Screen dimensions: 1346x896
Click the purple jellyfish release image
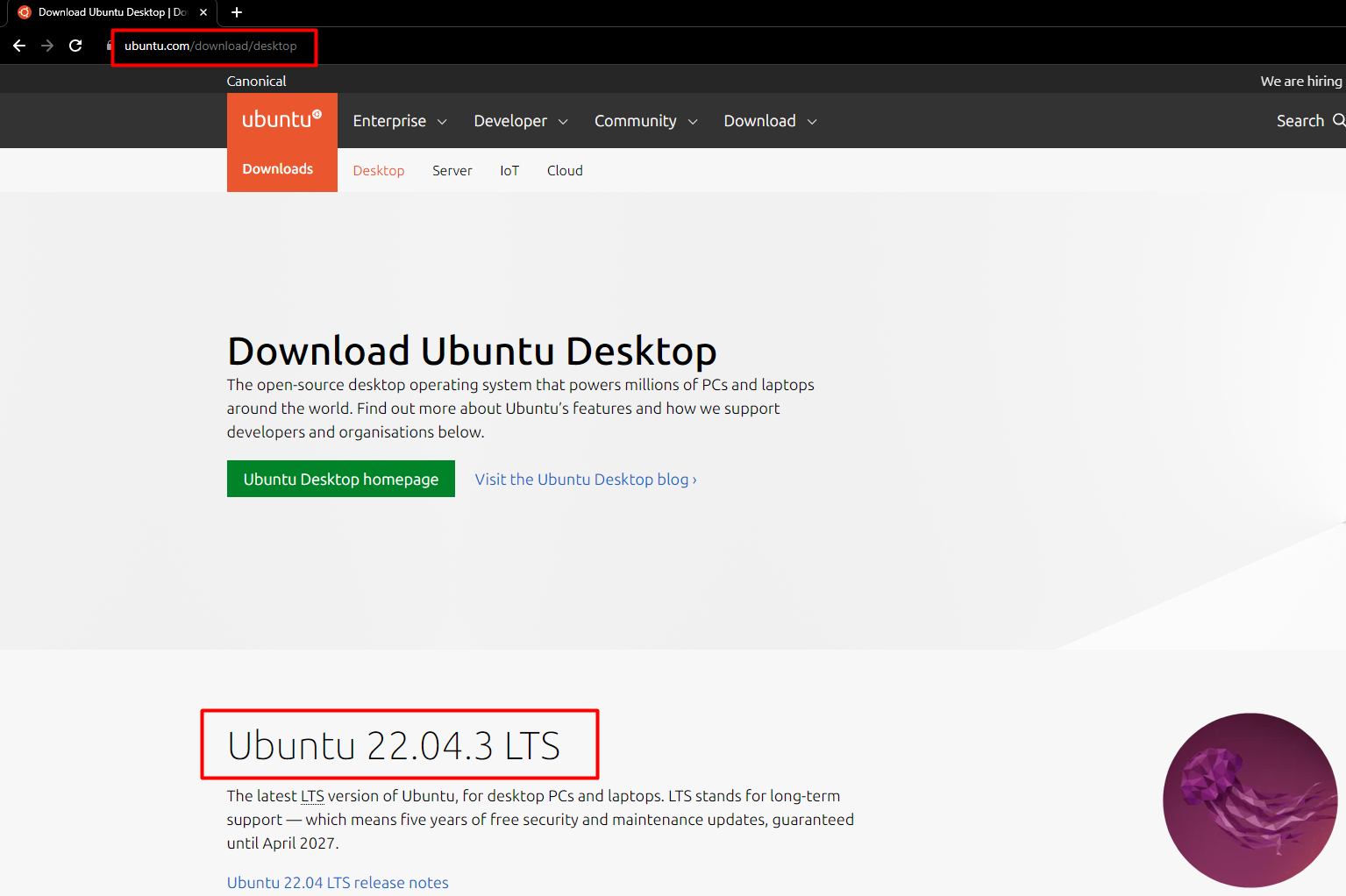click(x=1249, y=800)
